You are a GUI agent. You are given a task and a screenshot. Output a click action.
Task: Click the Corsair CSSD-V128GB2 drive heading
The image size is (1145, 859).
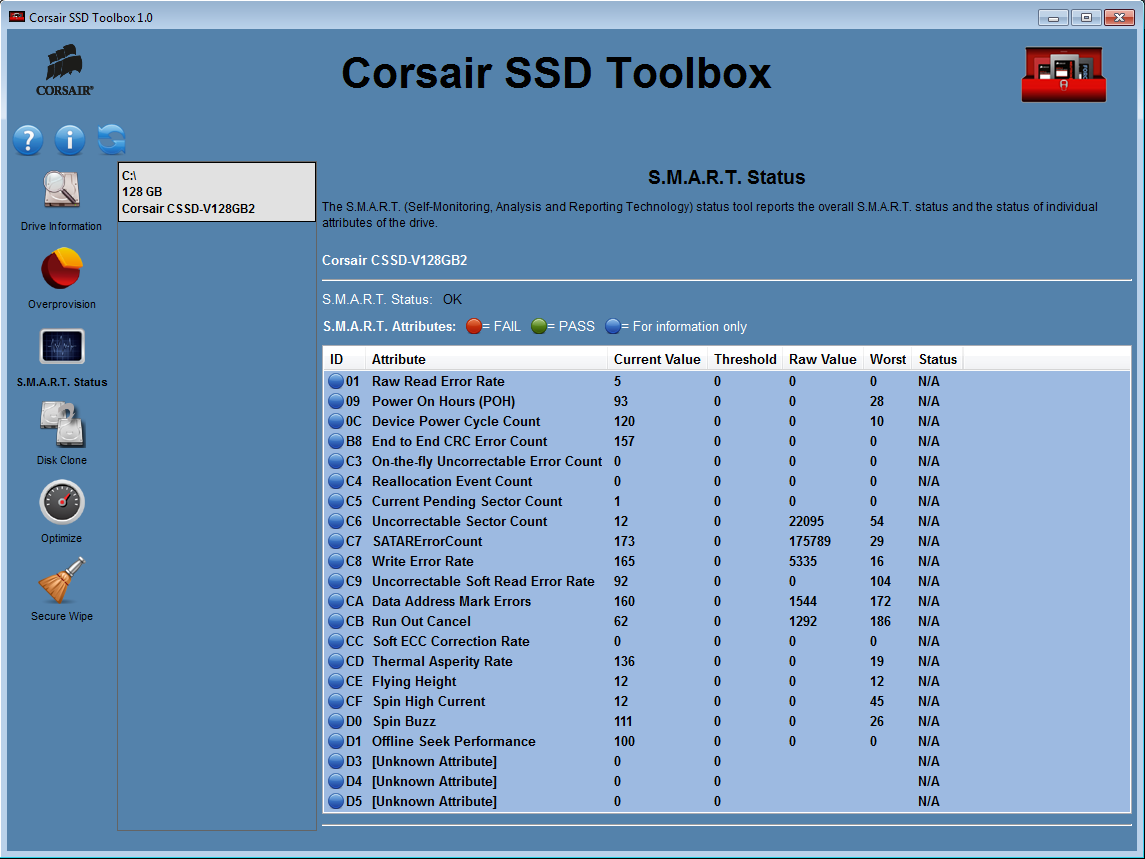(x=394, y=260)
